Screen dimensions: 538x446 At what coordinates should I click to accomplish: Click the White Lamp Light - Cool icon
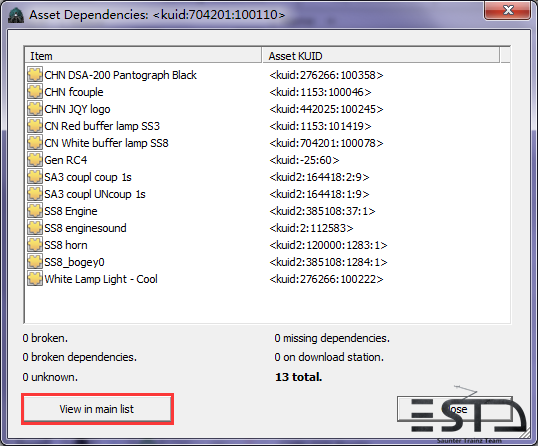click(x=35, y=279)
